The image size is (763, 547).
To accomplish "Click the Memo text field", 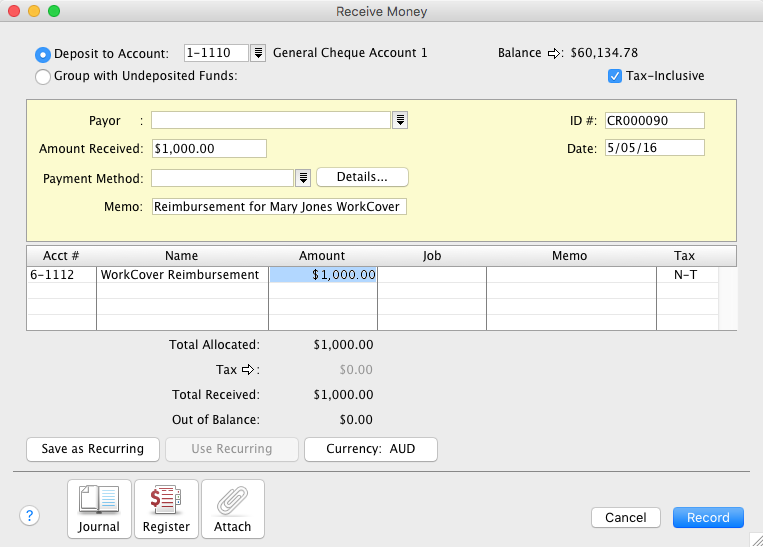I will (279, 207).
